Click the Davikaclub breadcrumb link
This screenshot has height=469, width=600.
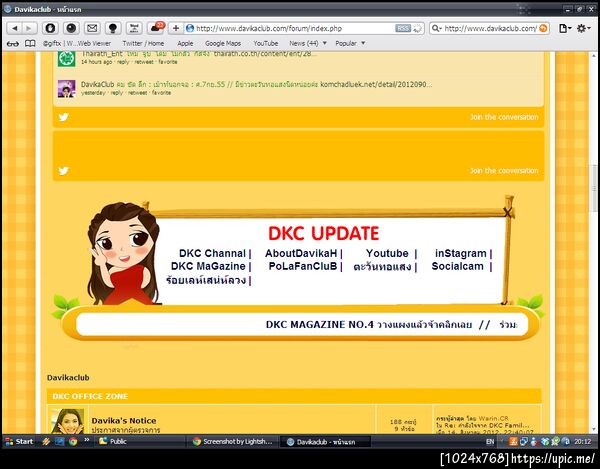click(68, 378)
